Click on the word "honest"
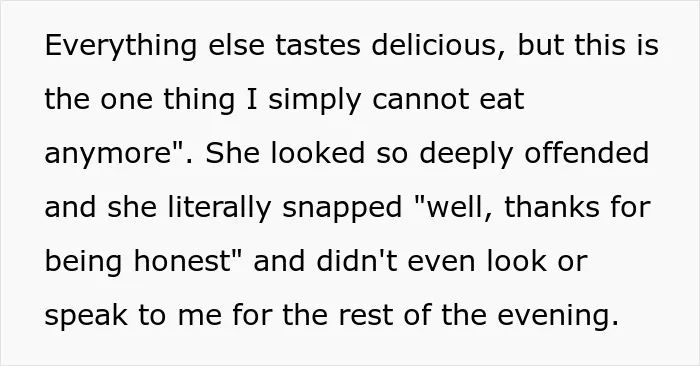Screen dimensions: 700x366 tap(181, 261)
